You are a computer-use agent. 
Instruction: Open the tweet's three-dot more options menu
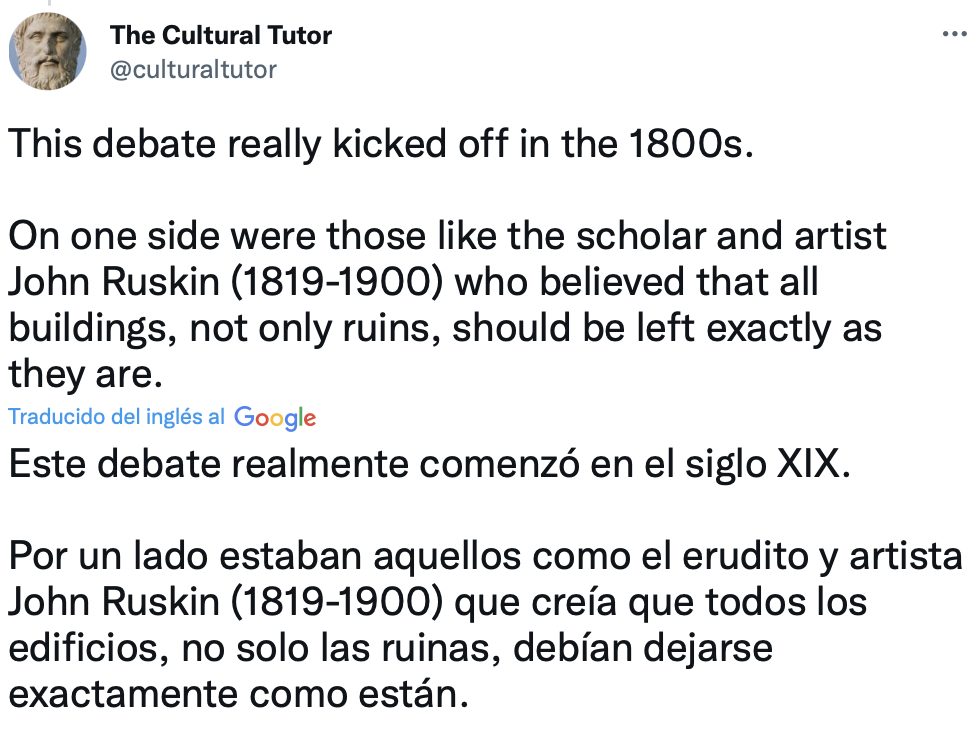tap(955, 35)
